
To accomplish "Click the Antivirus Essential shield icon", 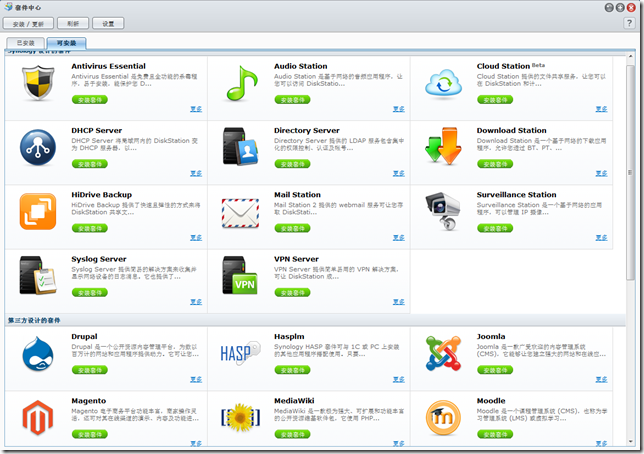I will click(38, 83).
